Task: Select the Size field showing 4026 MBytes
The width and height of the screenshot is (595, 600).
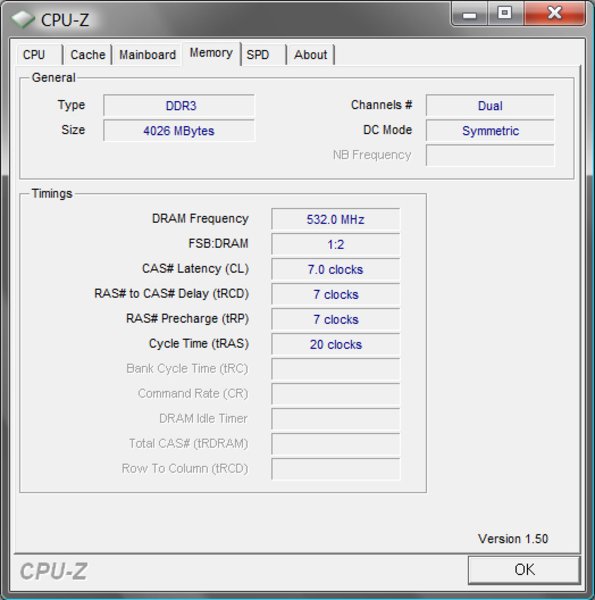Action: click(179, 130)
